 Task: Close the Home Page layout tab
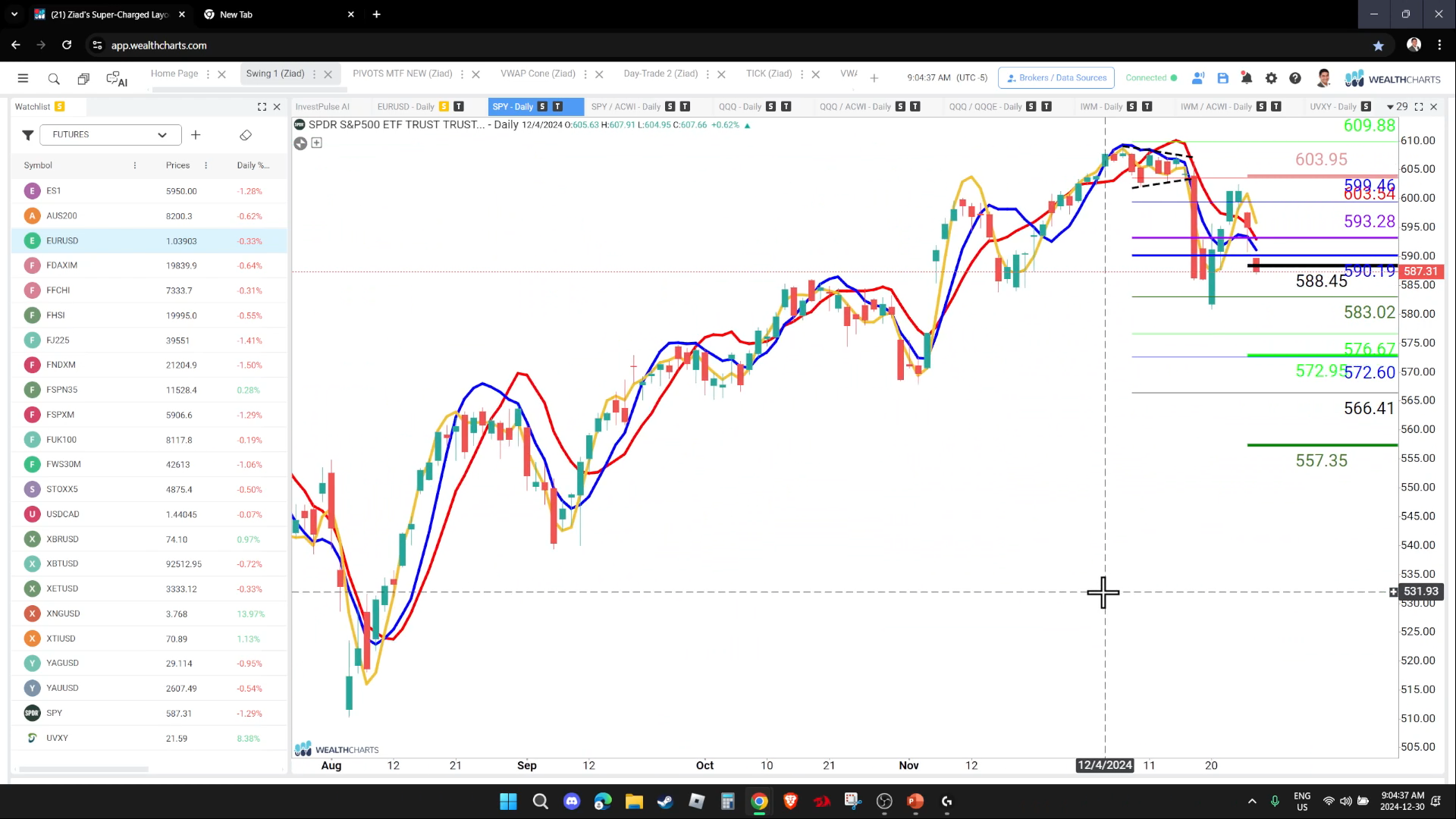coord(221,74)
